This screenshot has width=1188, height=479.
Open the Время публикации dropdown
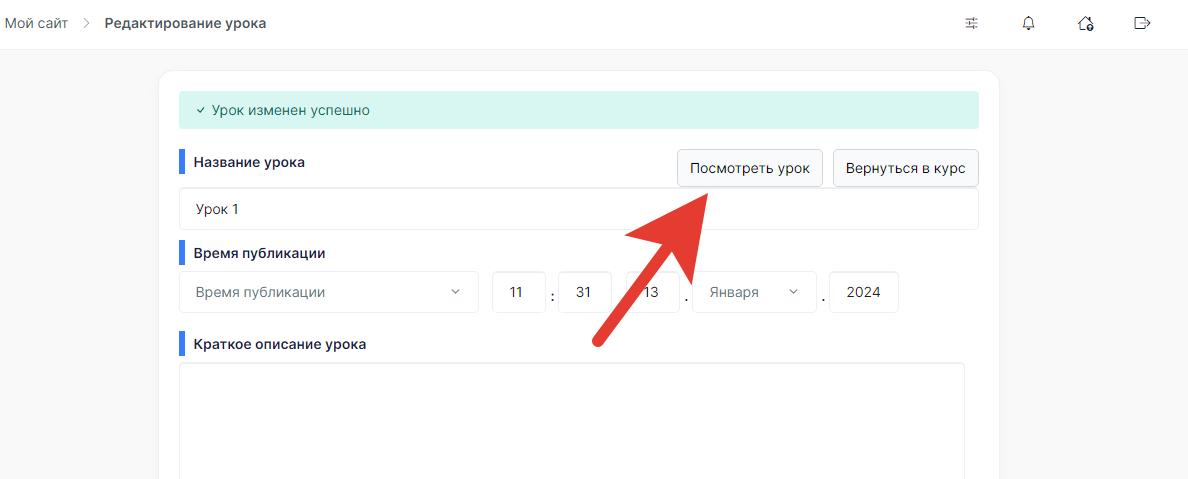329,292
